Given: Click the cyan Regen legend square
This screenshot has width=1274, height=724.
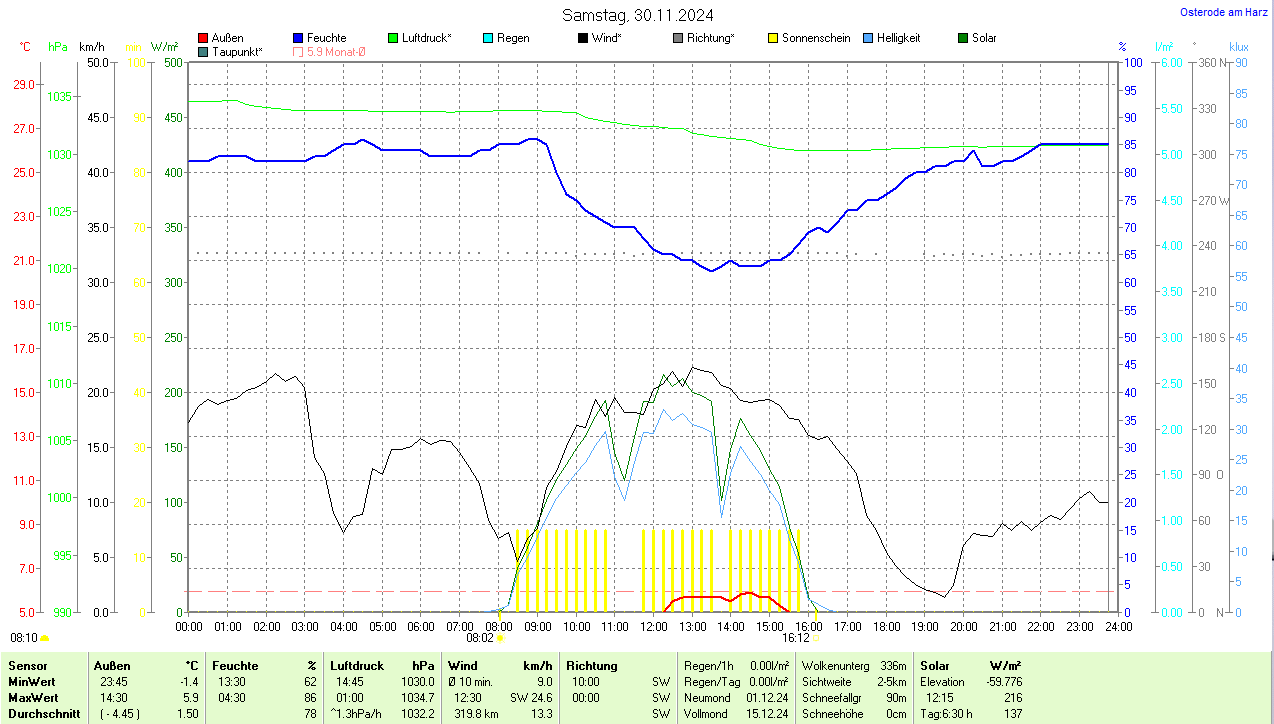Looking at the screenshot, I should coord(488,38).
